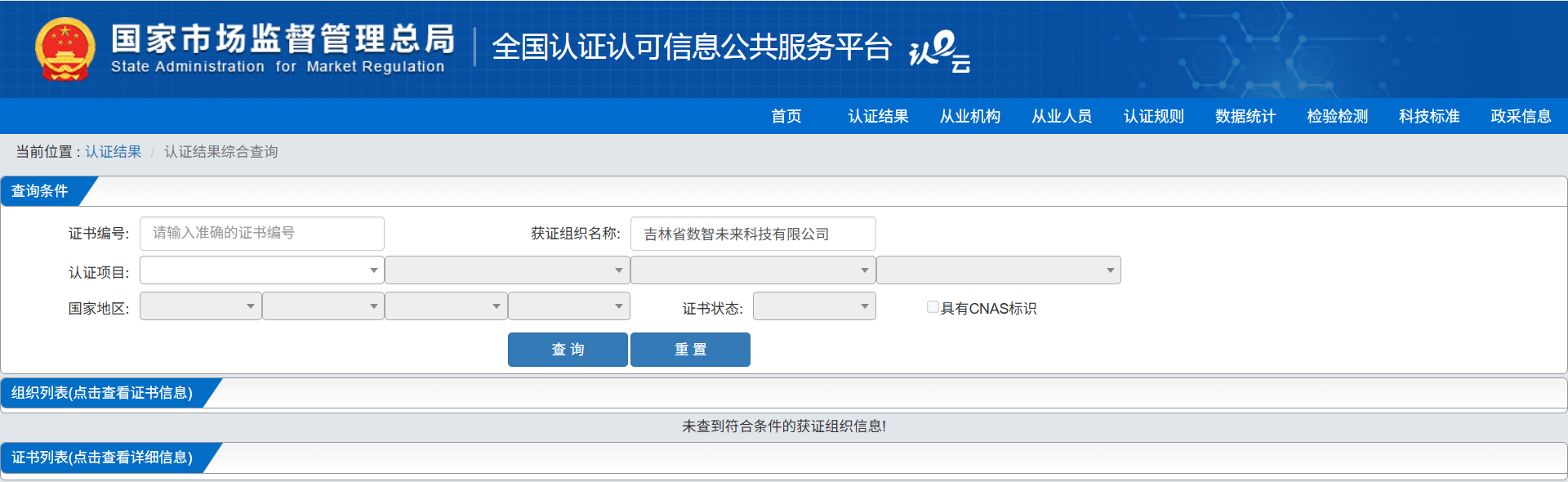Click the 认证结果 breadcrumb link

114,152
